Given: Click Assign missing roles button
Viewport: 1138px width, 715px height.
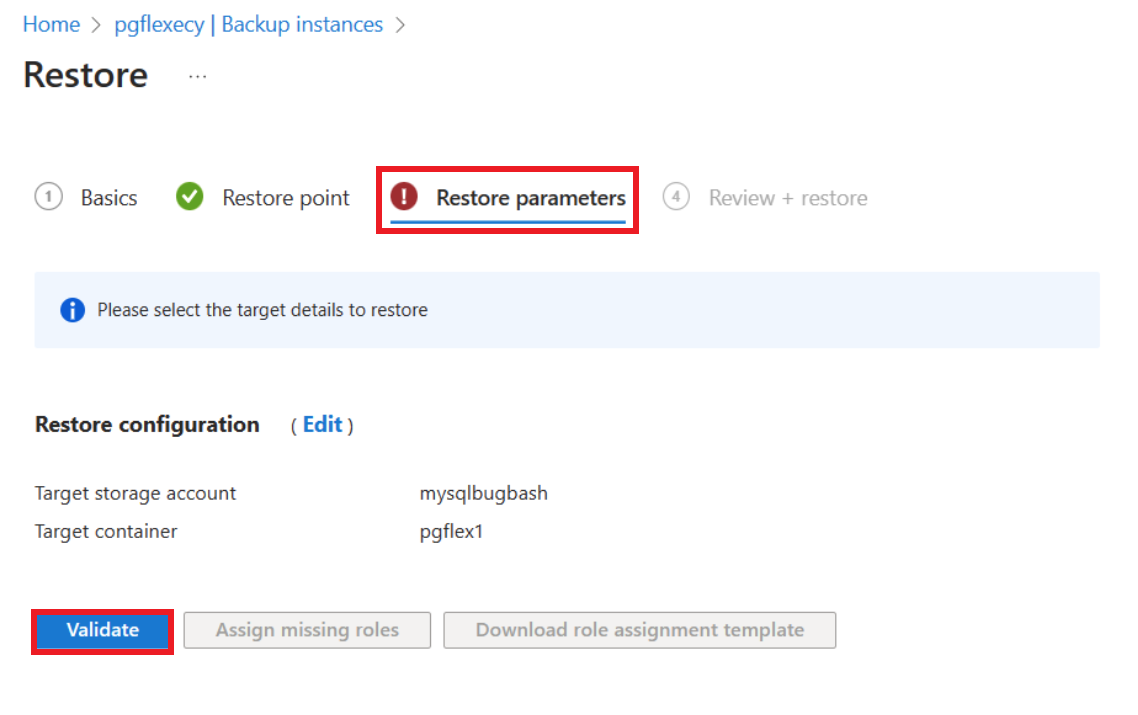Looking at the screenshot, I should point(307,630).
